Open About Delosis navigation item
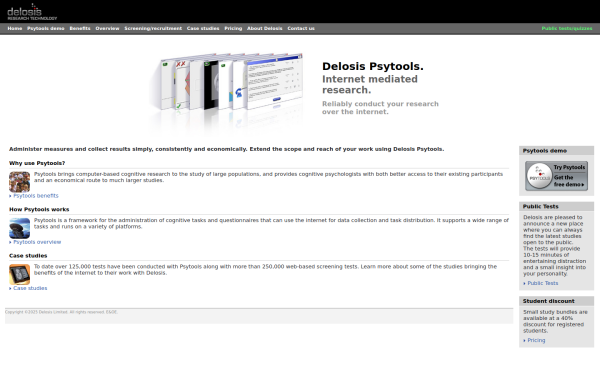The height and width of the screenshot is (375, 600). (x=264, y=28)
